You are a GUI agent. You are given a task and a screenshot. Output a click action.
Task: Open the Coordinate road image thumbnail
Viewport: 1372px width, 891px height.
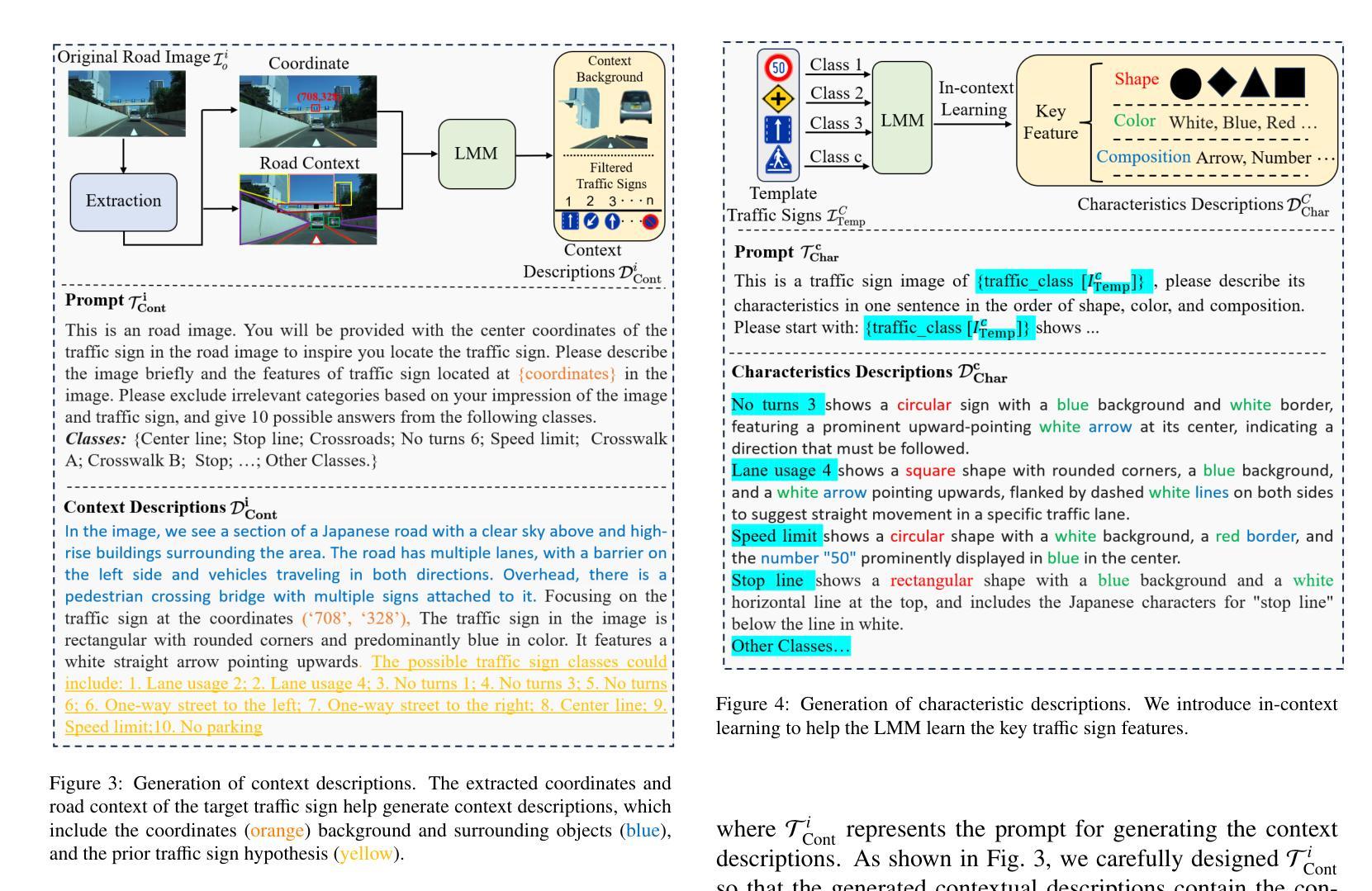(308, 111)
